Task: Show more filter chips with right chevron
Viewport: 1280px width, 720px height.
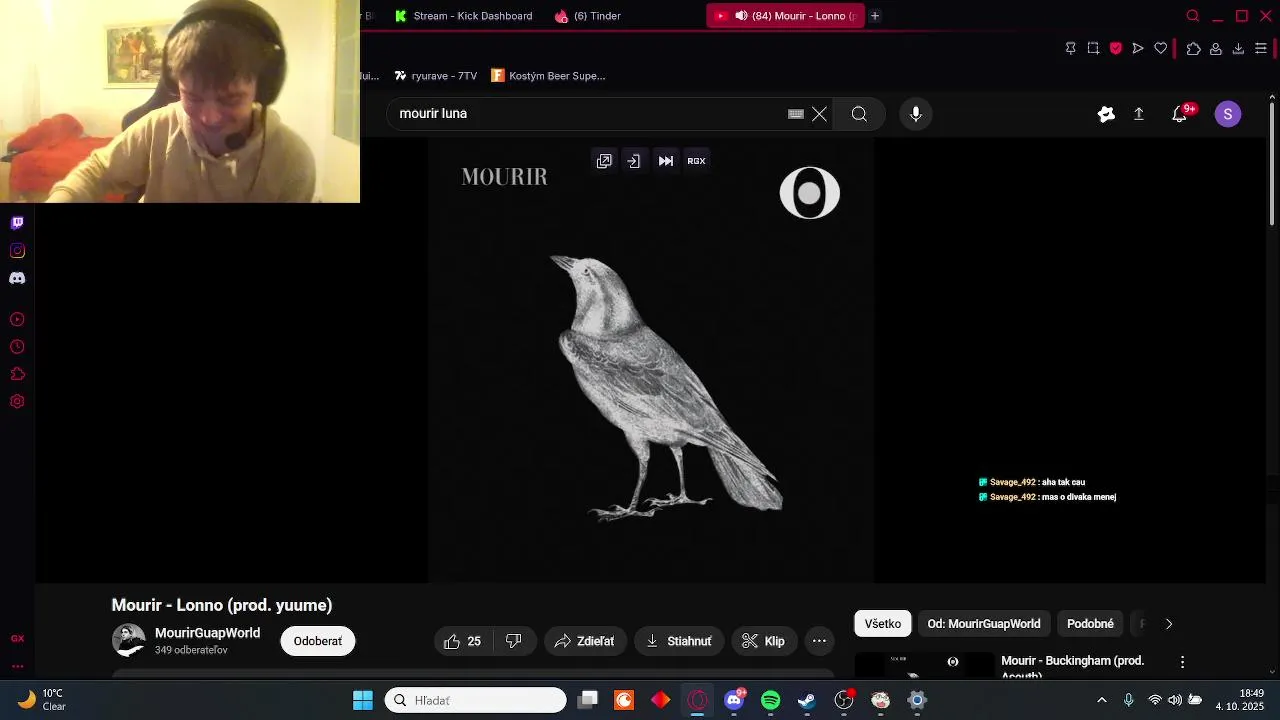Action: click(x=1169, y=624)
